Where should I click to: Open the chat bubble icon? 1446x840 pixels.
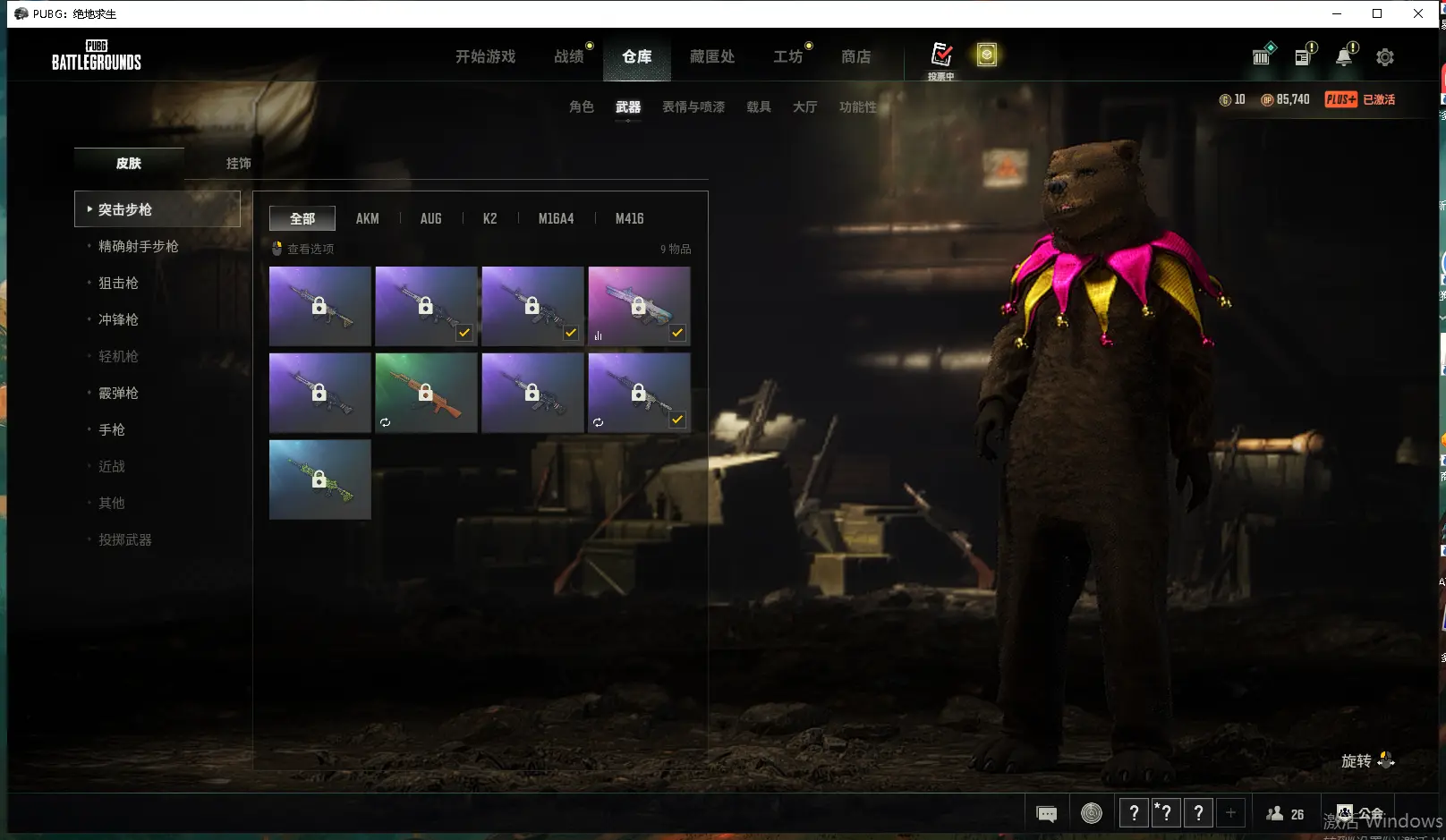(x=1046, y=813)
